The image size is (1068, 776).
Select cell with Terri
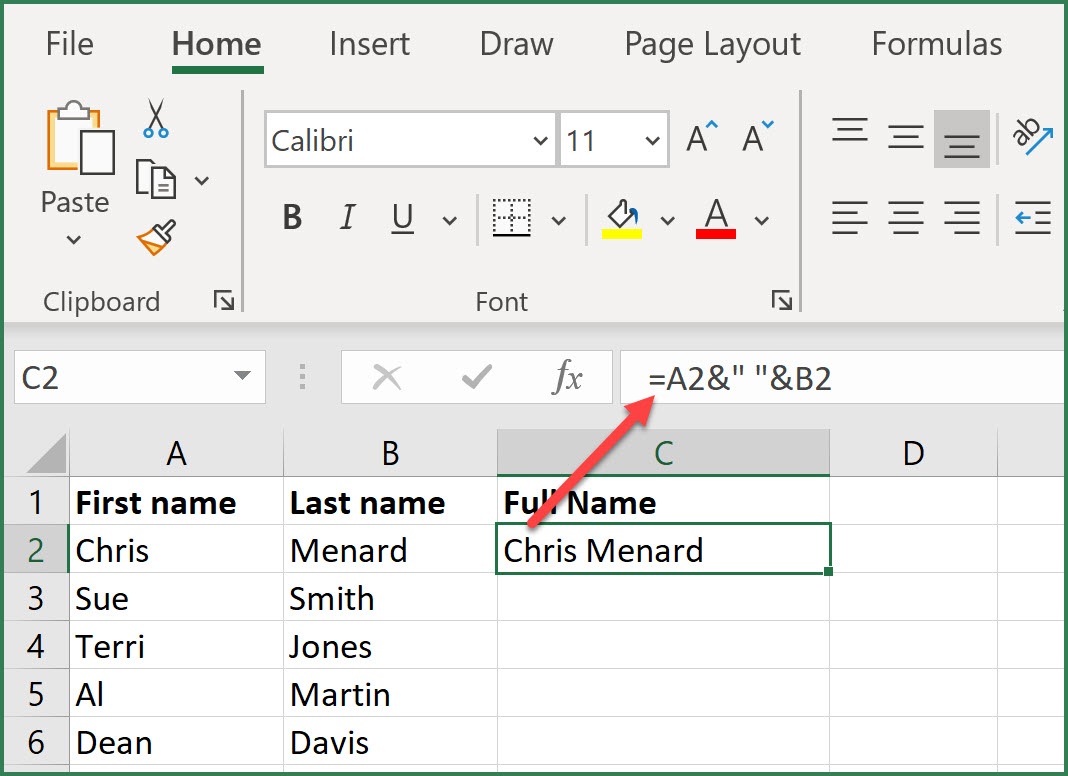pos(176,645)
